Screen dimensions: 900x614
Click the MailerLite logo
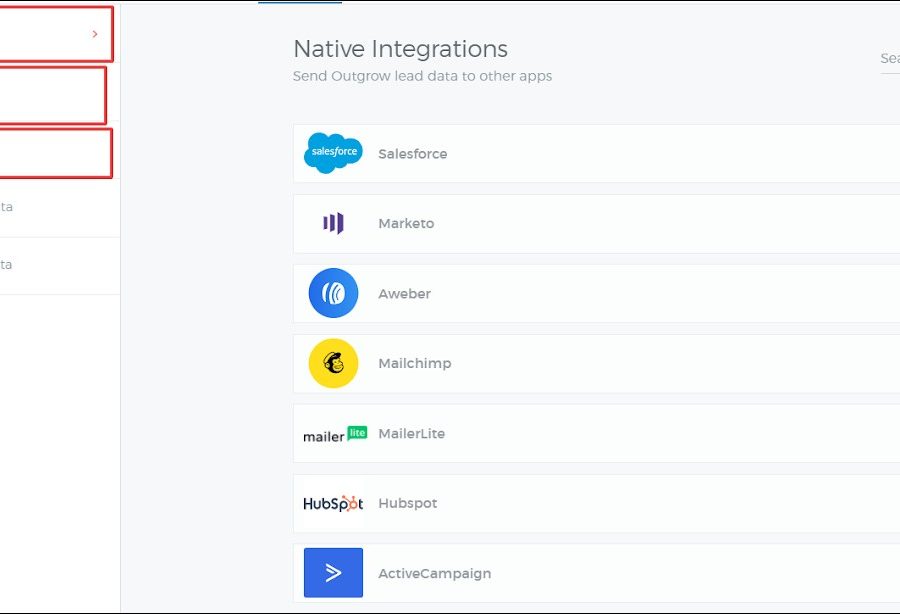334,434
